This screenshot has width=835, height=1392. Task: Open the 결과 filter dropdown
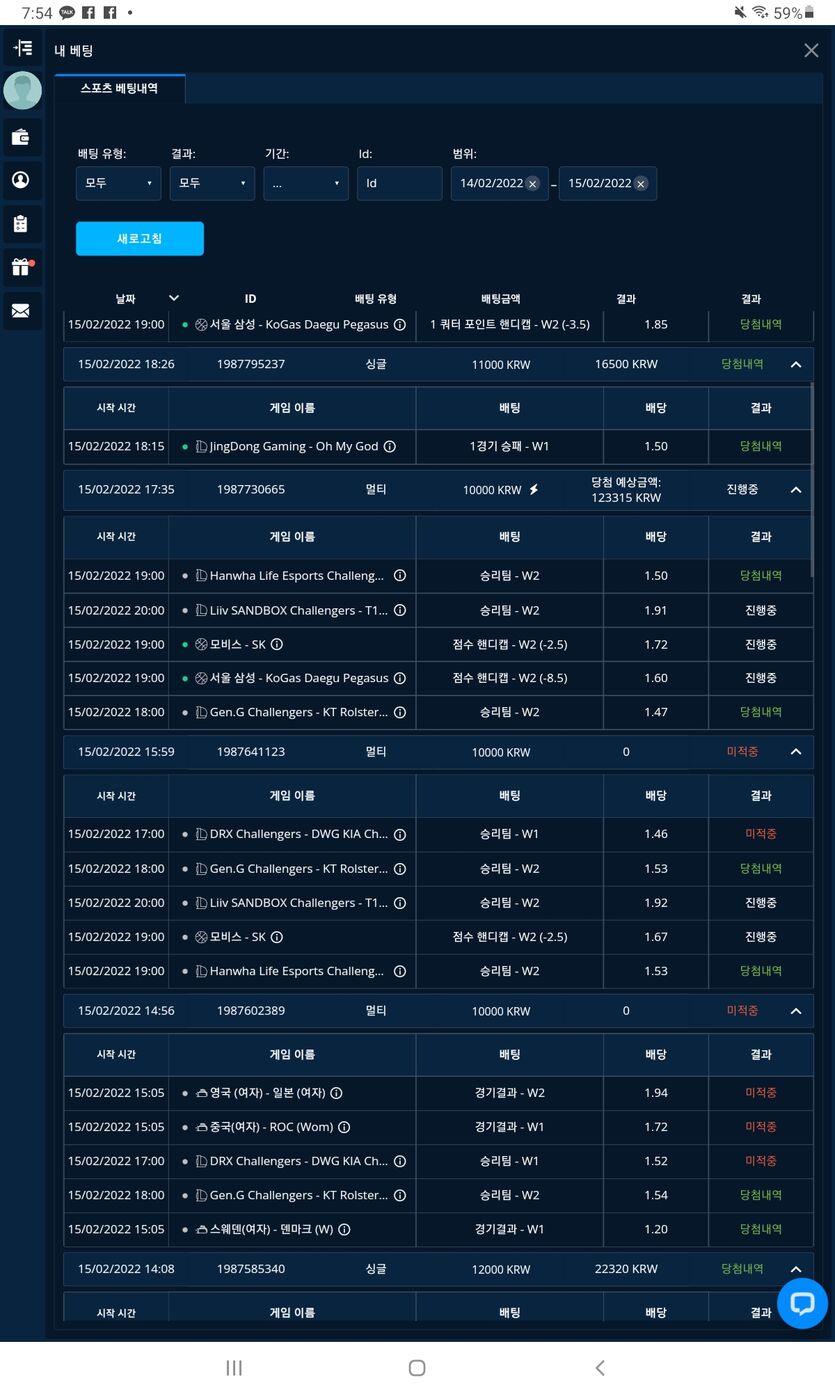[212, 184]
